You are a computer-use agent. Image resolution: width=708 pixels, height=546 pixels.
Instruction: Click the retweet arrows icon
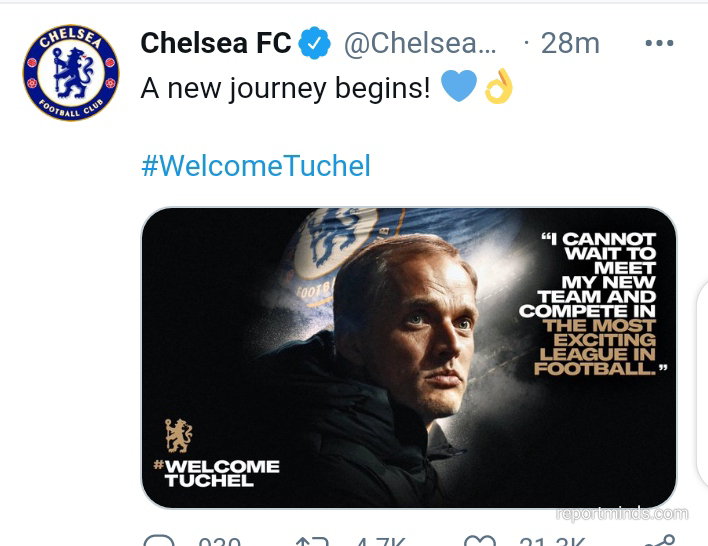(312, 541)
